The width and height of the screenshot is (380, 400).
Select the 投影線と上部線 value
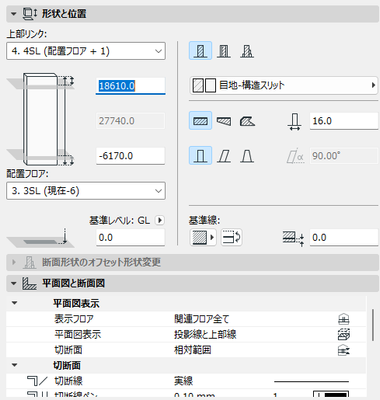coord(205,334)
